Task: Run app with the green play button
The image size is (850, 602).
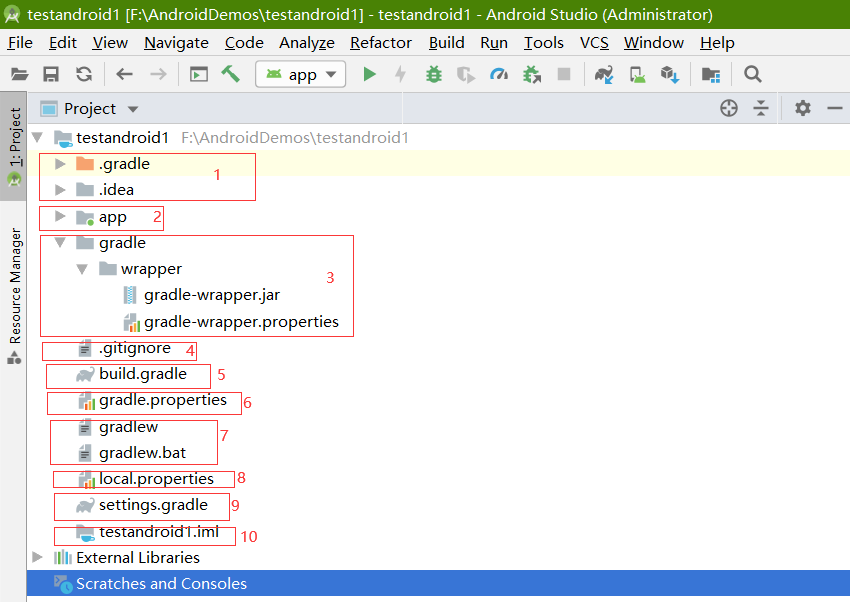Action: [369, 74]
